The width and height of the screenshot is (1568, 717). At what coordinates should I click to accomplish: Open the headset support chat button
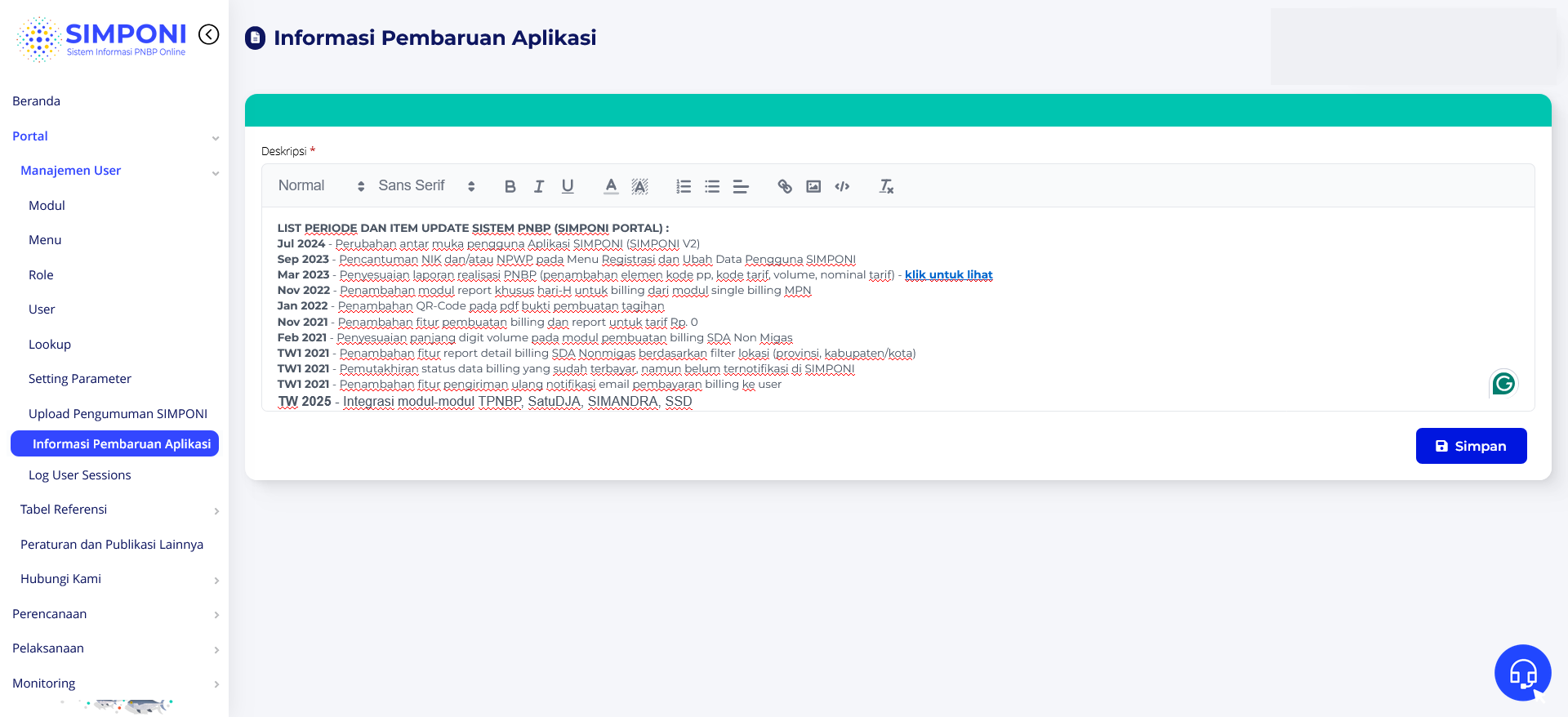(1523, 673)
